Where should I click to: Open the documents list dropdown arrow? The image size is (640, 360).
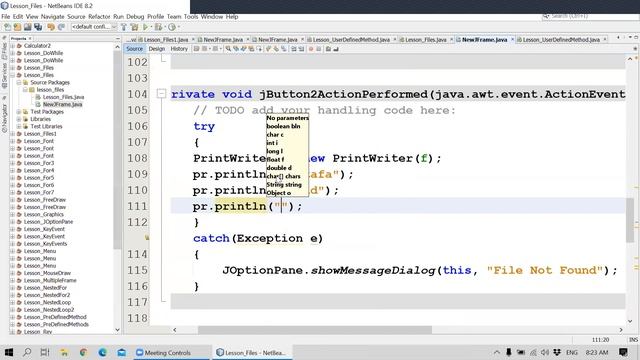(631, 38)
